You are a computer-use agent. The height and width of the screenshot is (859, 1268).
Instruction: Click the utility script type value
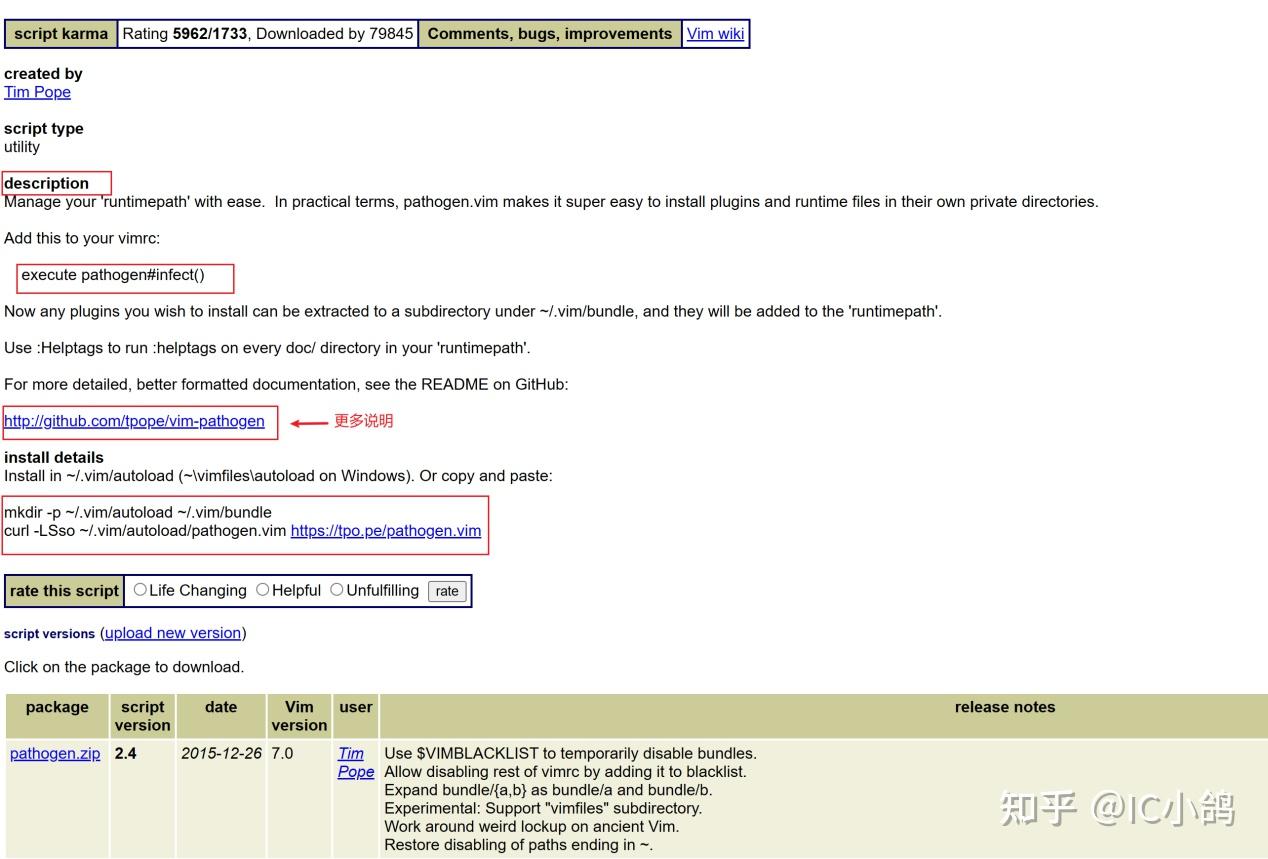point(22,147)
